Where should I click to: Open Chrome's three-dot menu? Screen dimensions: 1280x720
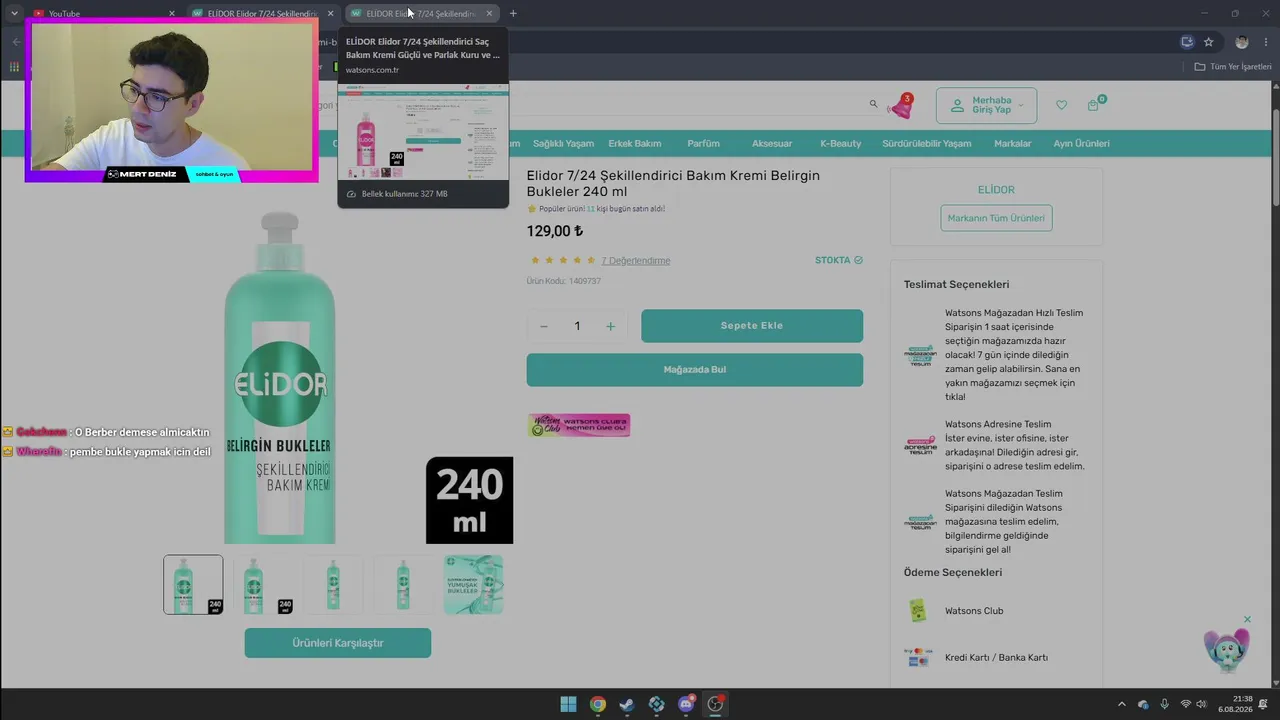pos(1266,42)
